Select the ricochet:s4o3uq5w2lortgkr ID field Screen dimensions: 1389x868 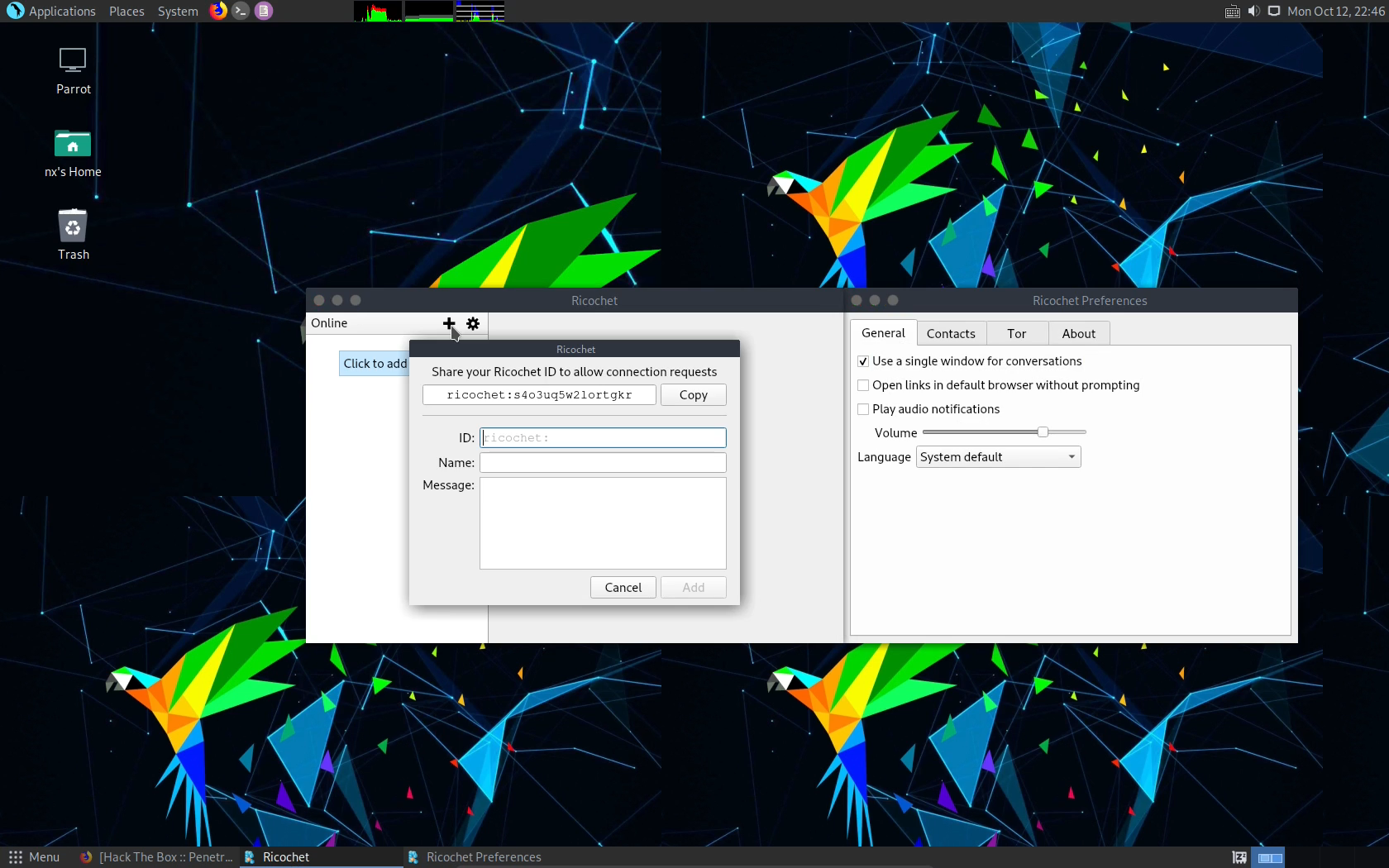539,395
